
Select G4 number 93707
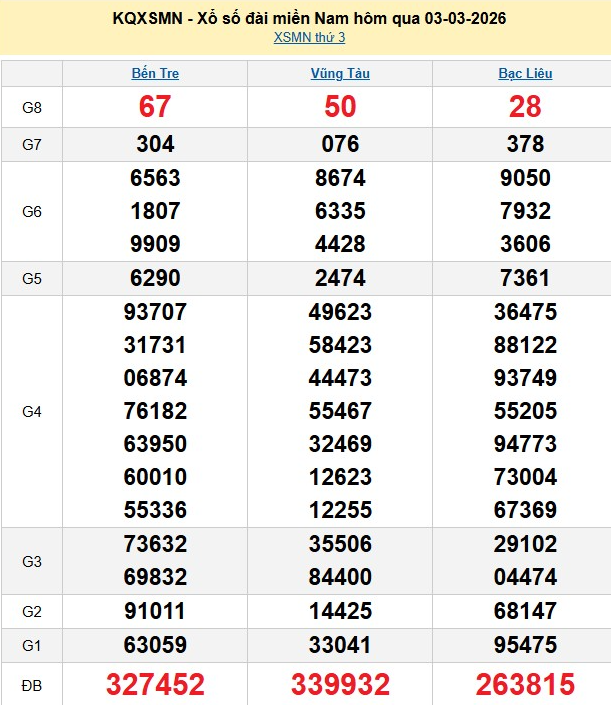pyautogui.click(x=155, y=312)
